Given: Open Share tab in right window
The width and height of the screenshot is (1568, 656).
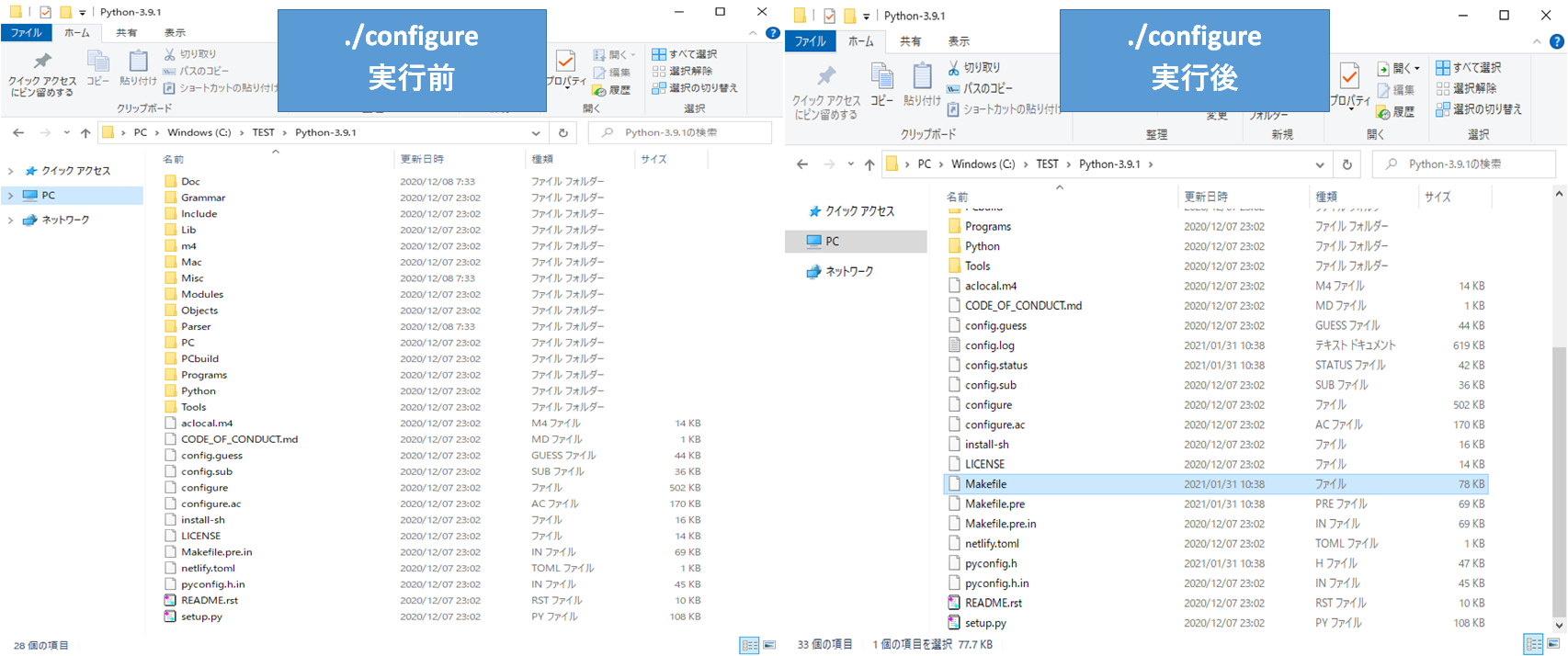Looking at the screenshot, I should [911, 41].
